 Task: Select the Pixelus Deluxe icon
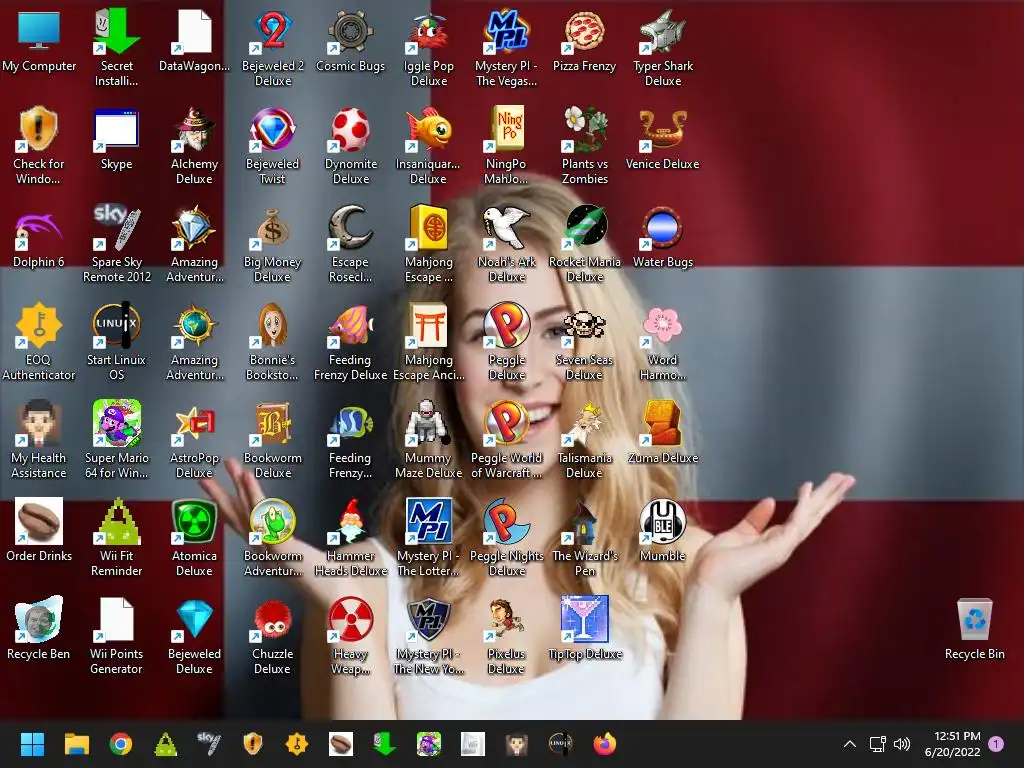pyautogui.click(x=506, y=619)
